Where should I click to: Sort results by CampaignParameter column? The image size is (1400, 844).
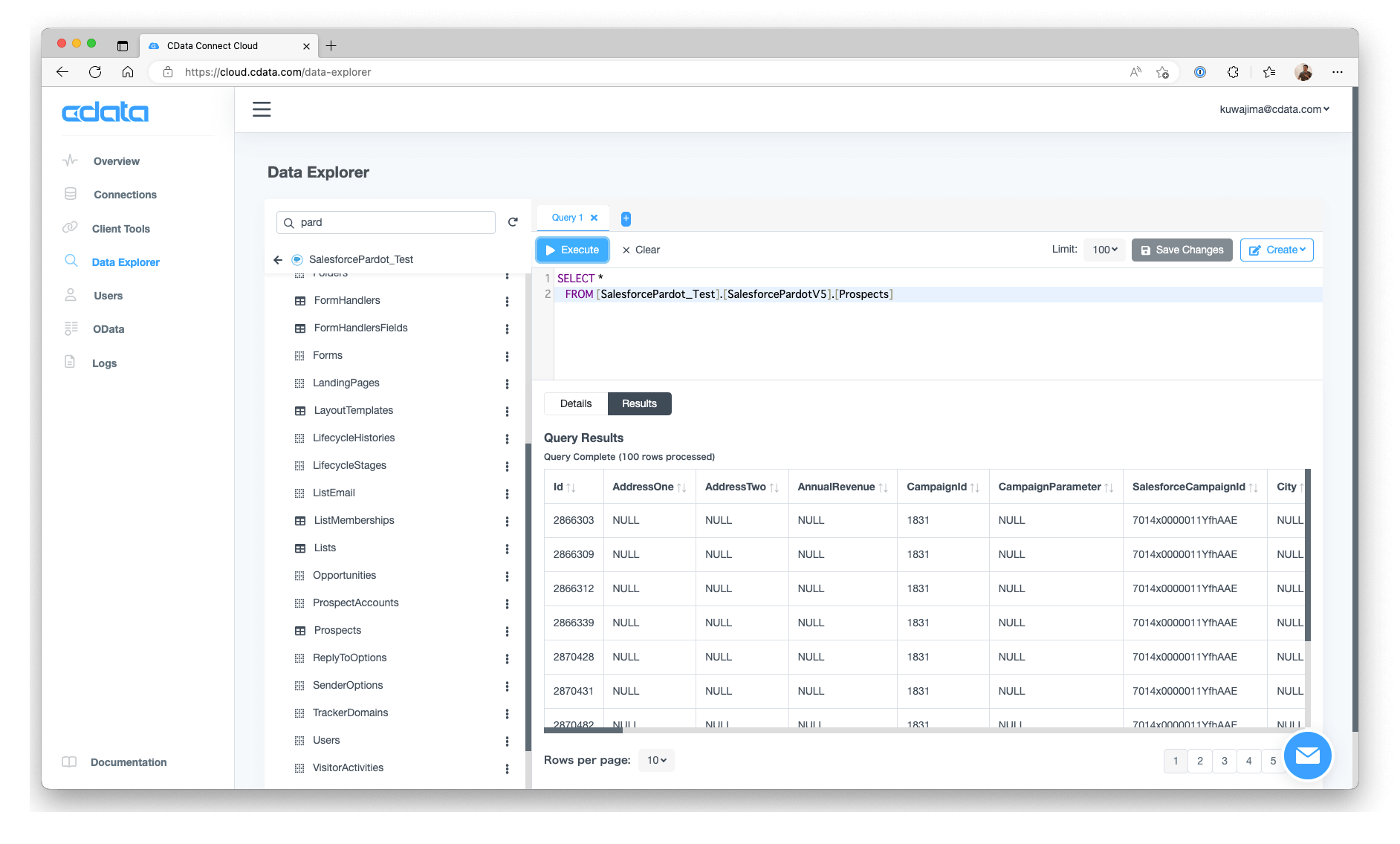point(1109,487)
